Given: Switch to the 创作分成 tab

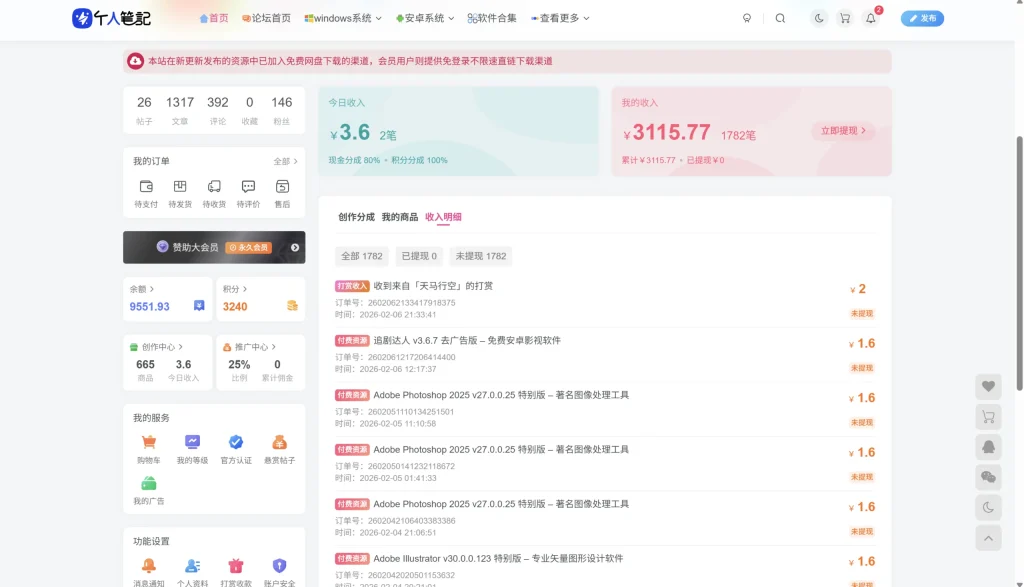Looking at the screenshot, I should 354,215.
